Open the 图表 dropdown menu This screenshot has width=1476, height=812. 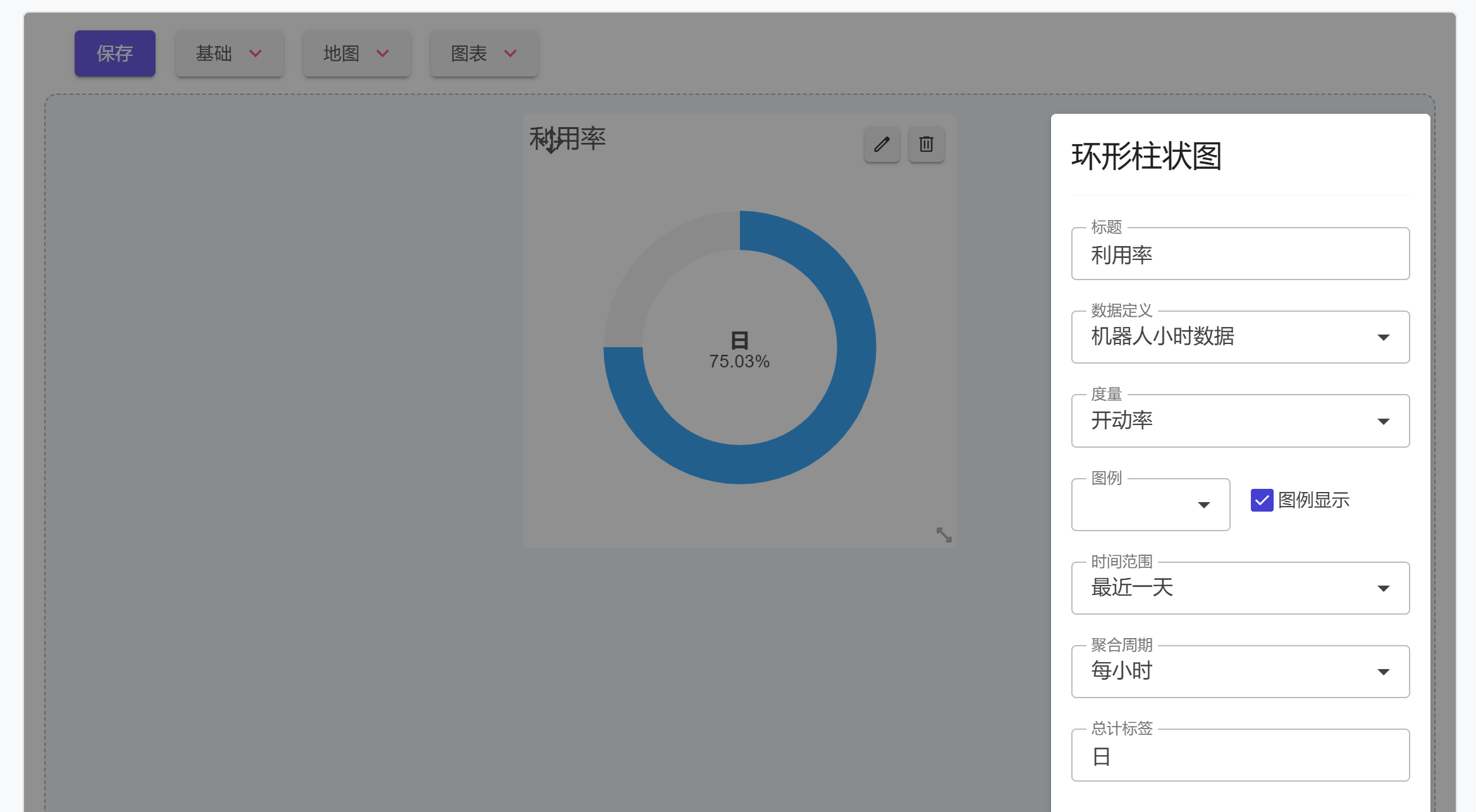(484, 54)
